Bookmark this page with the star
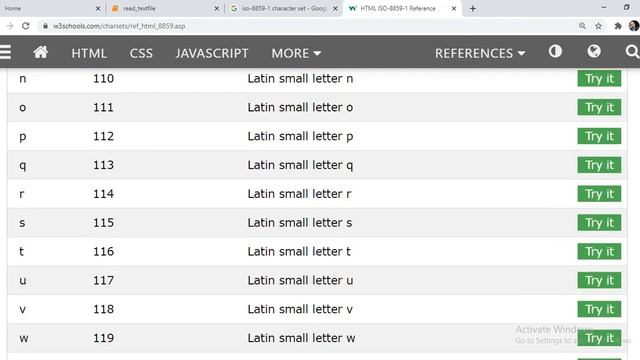Viewport: 640px width, 360px height. (598, 26)
